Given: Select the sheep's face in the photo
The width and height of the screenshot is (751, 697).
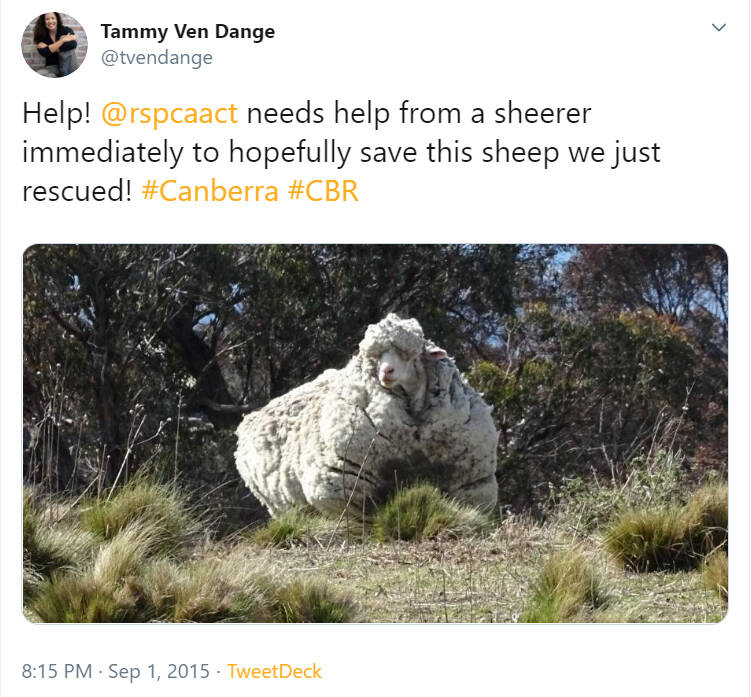Looking at the screenshot, I should click(398, 367).
